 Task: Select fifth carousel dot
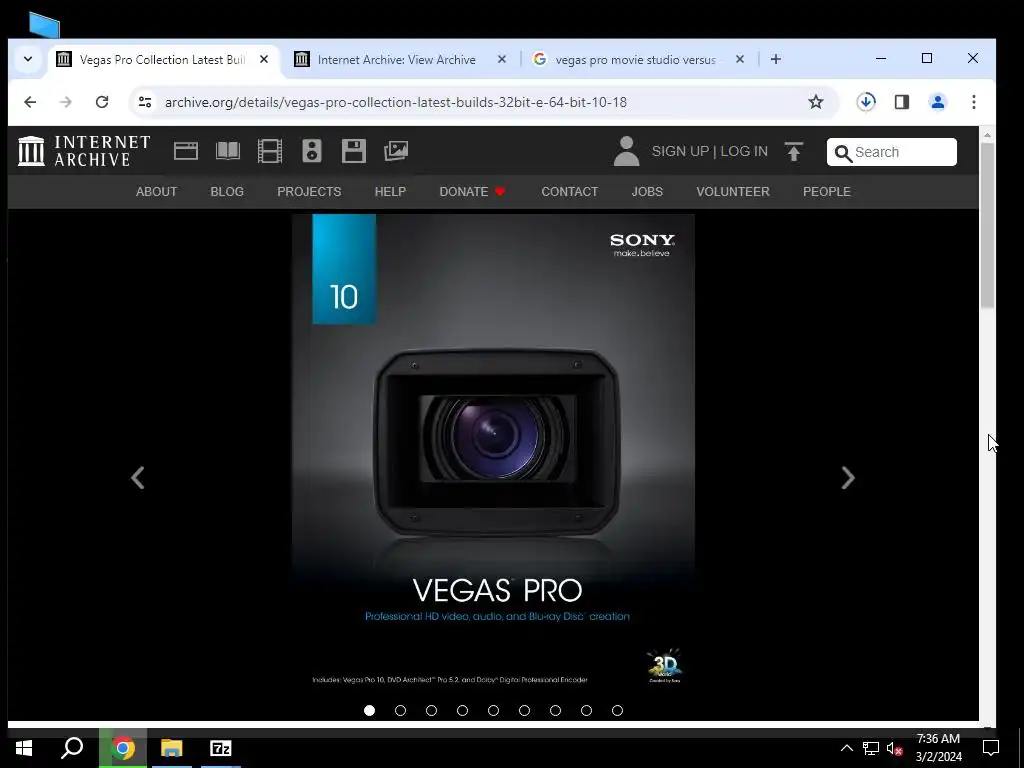(x=494, y=711)
